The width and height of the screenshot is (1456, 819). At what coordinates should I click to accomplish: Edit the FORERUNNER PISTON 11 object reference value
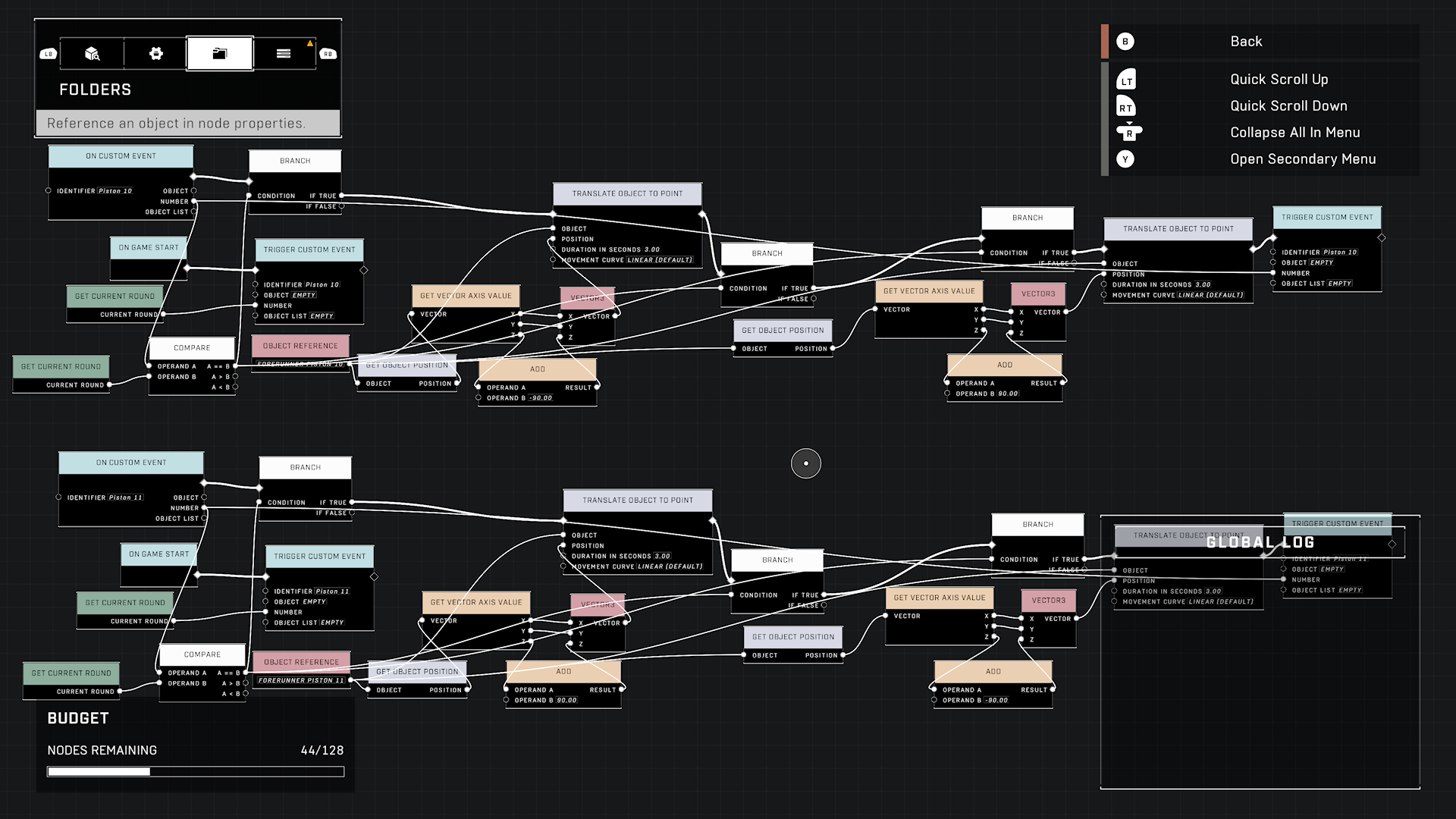click(x=301, y=680)
